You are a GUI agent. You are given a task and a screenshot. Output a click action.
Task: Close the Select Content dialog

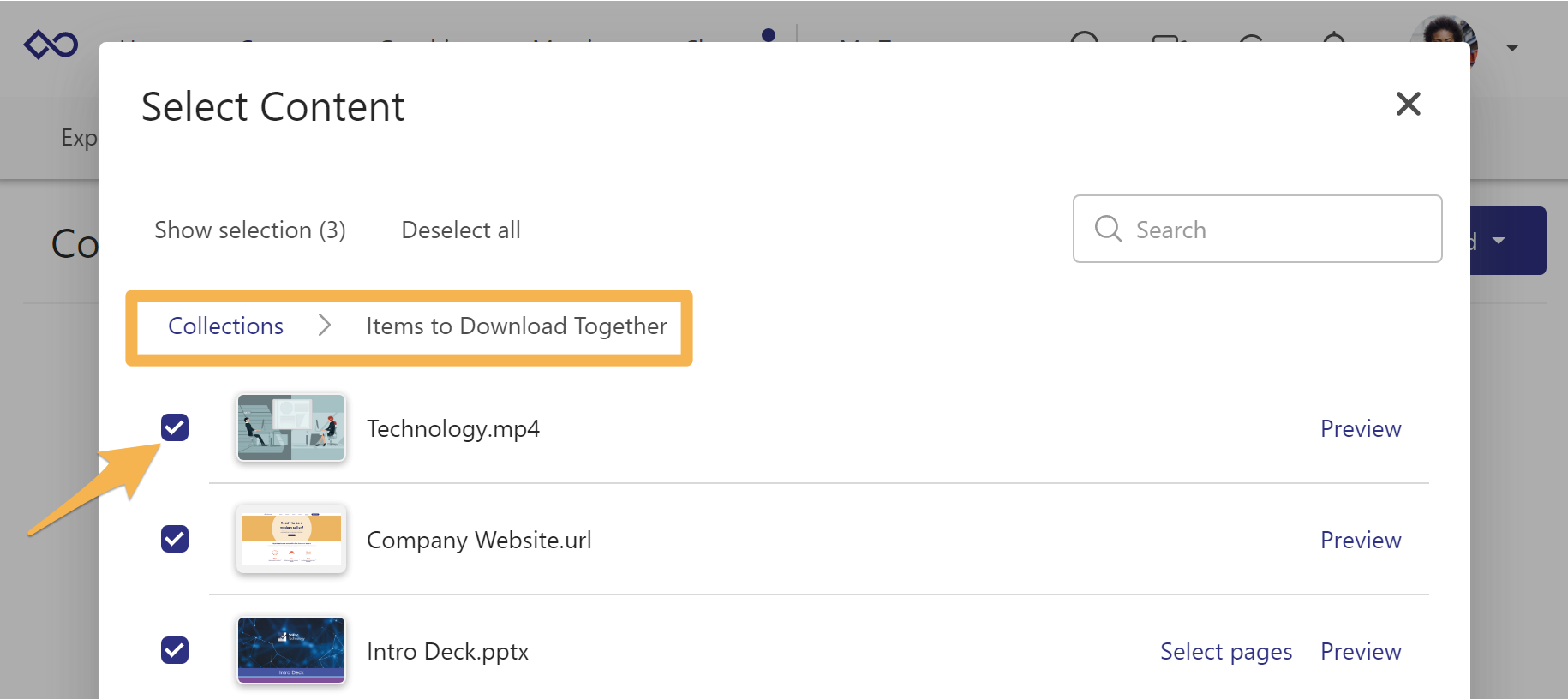[x=1408, y=104]
